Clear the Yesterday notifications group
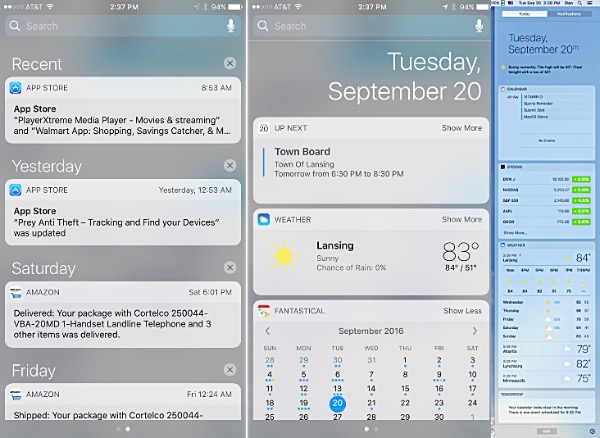Viewport: 600px width, 438px height. (230, 165)
